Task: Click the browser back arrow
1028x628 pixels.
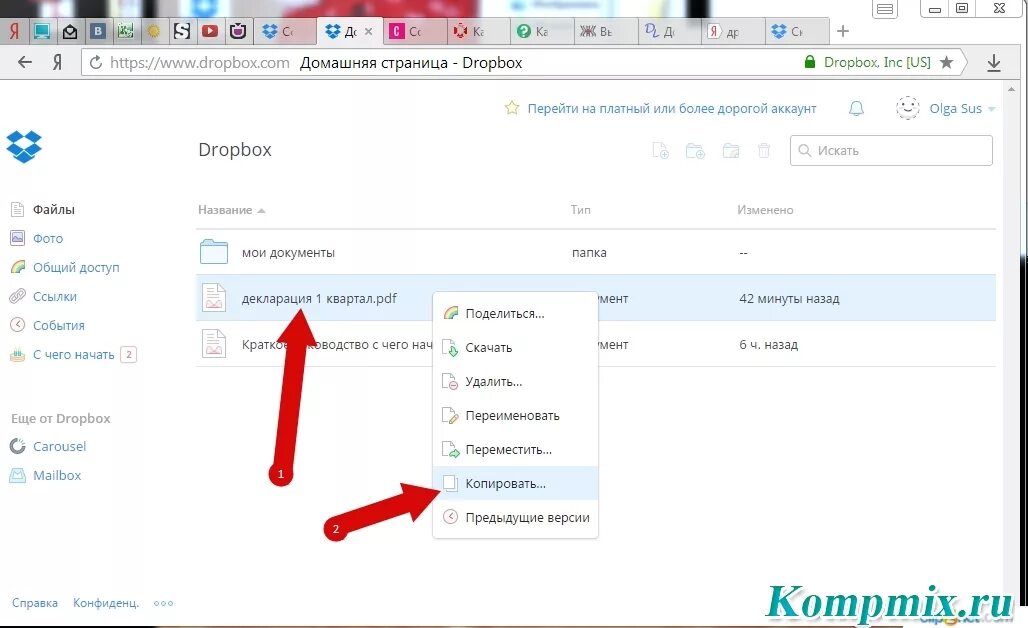Action: [25, 62]
